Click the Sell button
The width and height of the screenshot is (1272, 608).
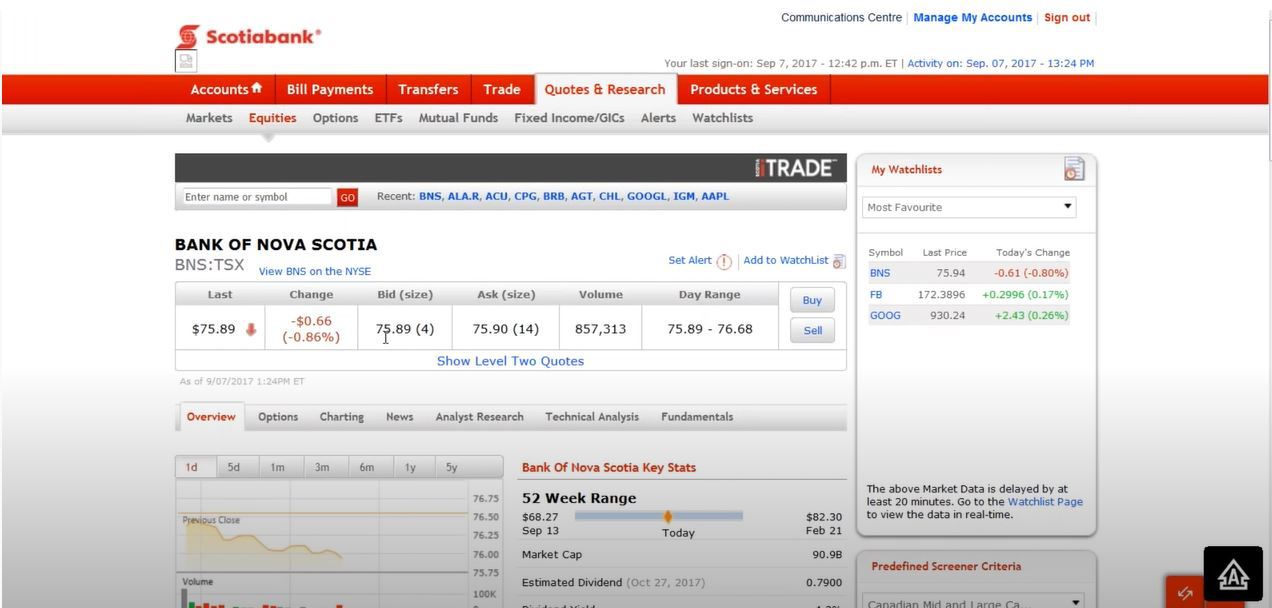tap(812, 331)
